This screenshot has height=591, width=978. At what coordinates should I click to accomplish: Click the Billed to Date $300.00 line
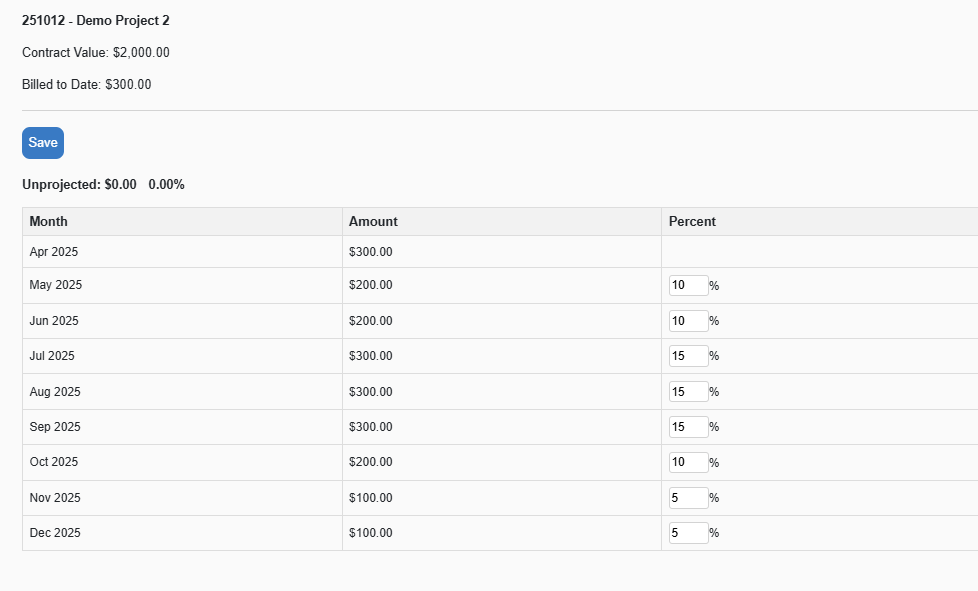click(x=87, y=85)
